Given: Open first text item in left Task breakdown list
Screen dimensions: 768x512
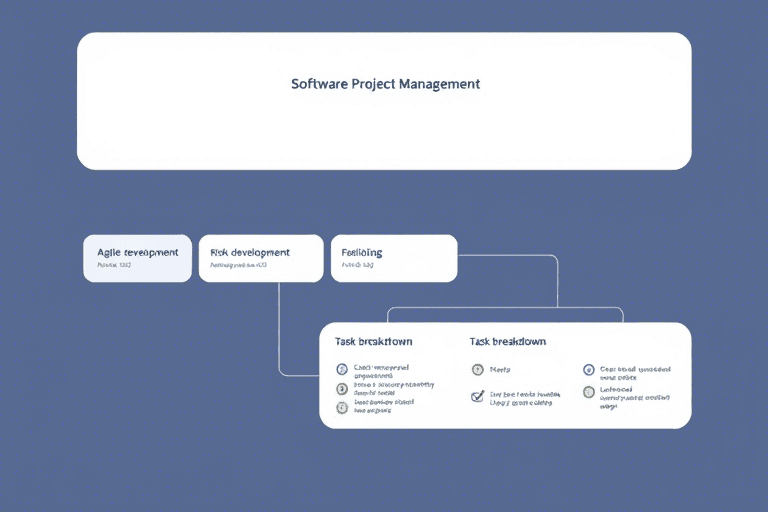Looking at the screenshot, I should tap(382, 371).
